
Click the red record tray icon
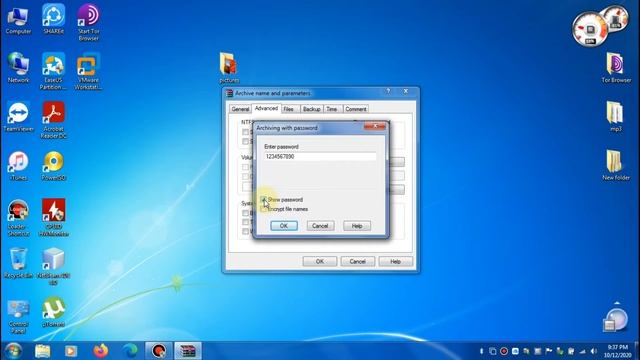(x=504, y=351)
